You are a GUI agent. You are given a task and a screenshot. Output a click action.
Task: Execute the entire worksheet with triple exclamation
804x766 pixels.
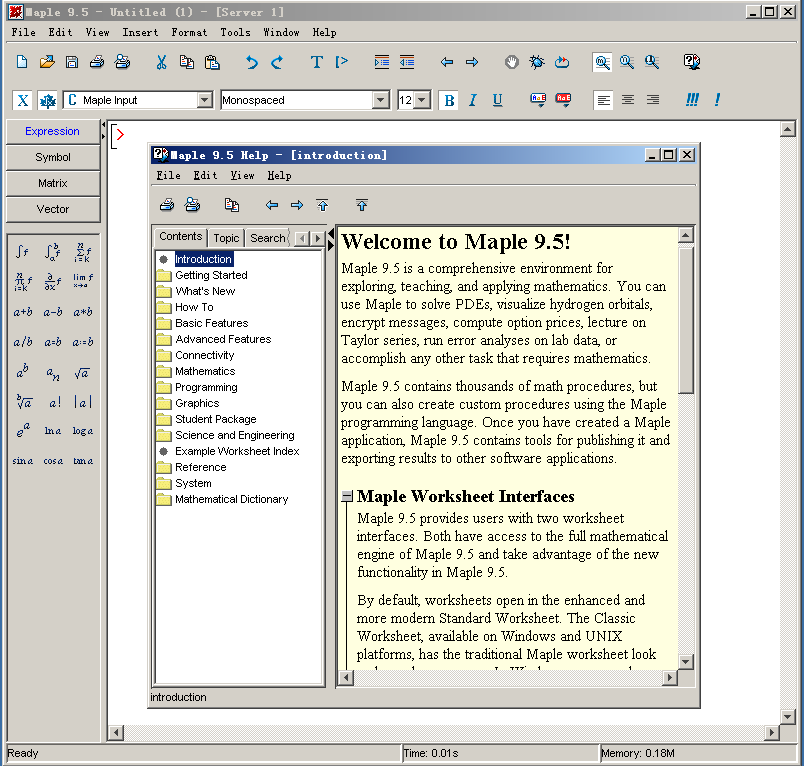[692, 99]
